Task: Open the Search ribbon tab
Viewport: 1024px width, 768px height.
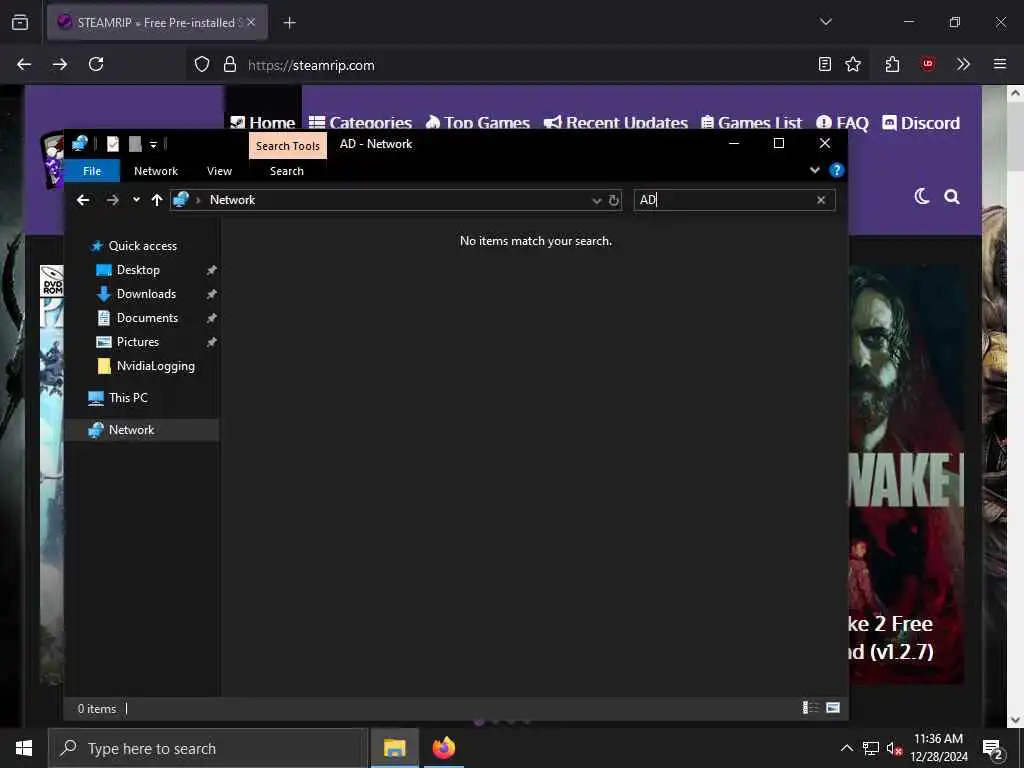Action: pos(287,170)
